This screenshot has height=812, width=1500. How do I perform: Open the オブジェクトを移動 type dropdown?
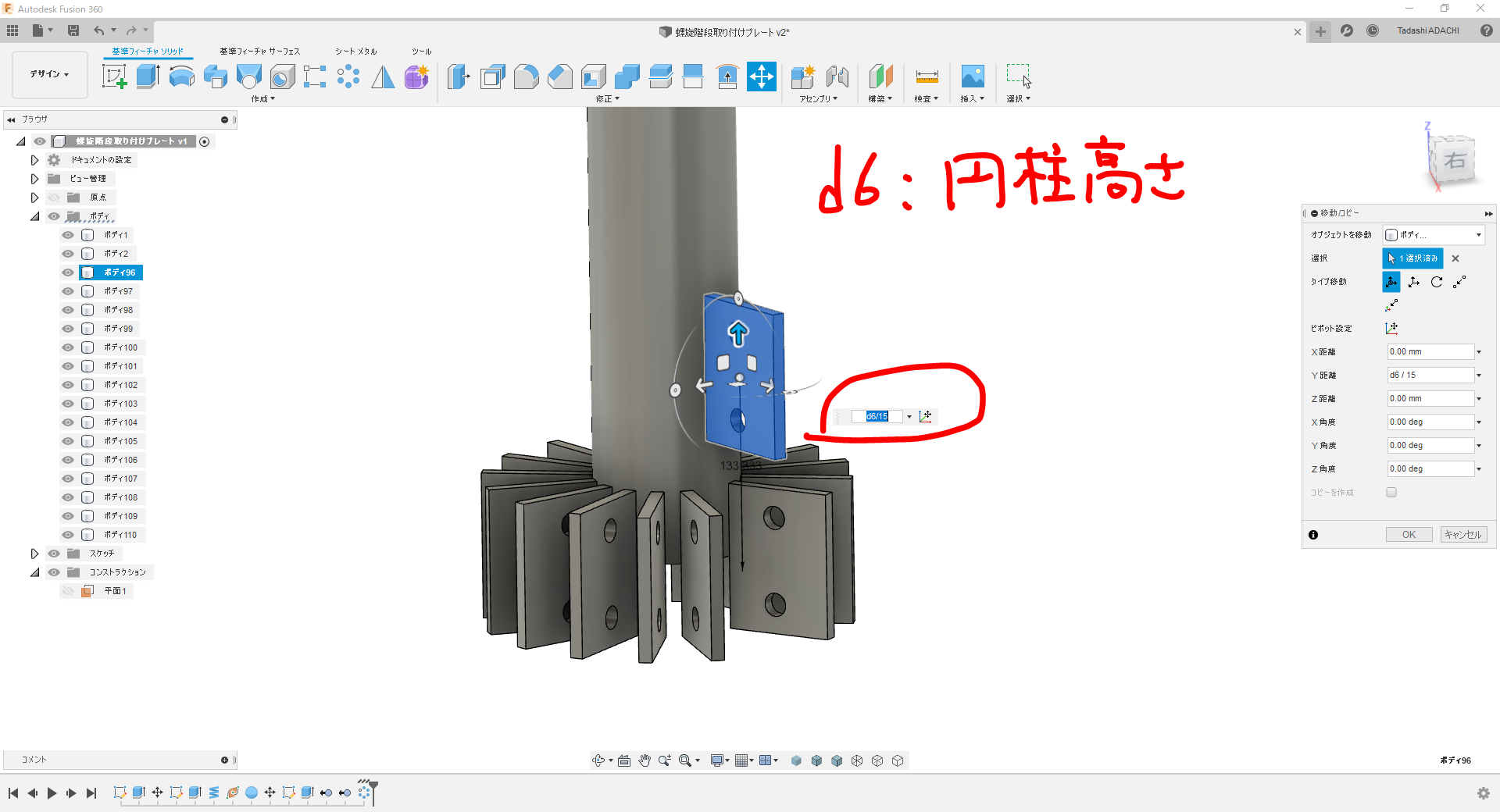click(1434, 235)
